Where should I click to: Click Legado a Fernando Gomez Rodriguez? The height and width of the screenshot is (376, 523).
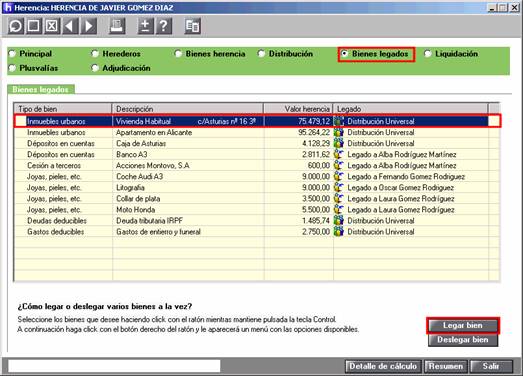click(x=406, y=176)
